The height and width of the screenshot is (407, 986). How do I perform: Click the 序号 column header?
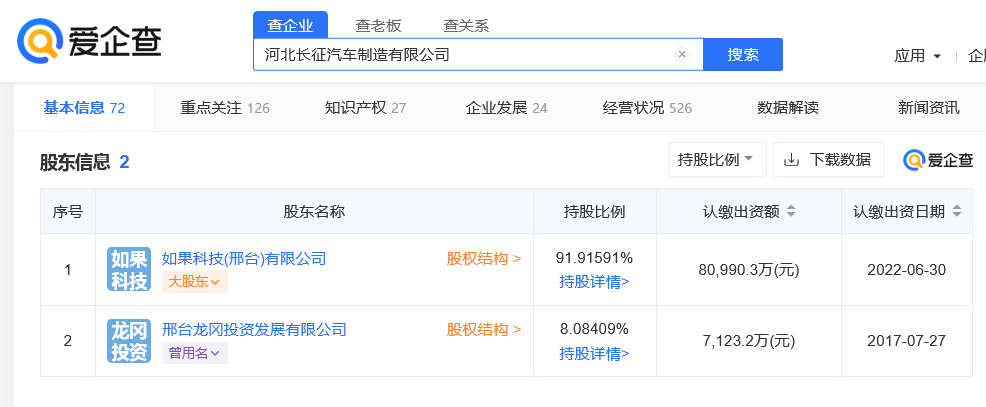click(x=68, y=211)
